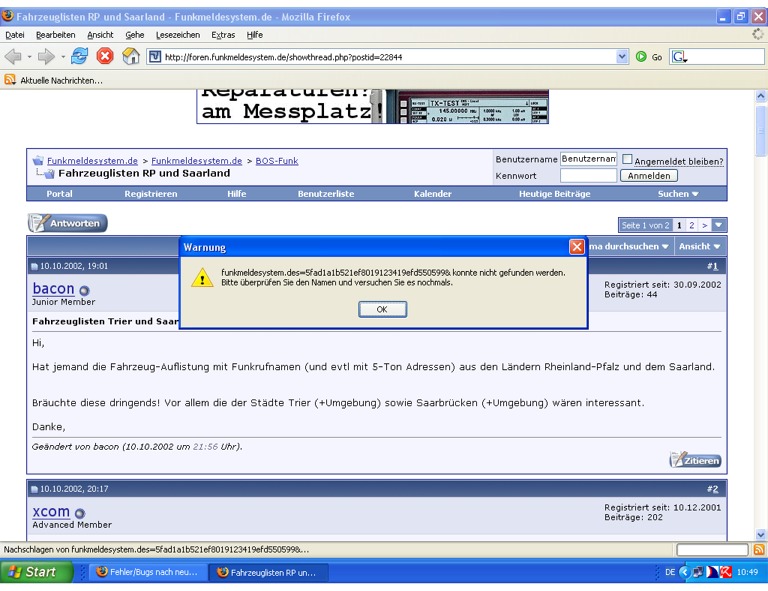Viewport: 768px width, 591px height.
Task: Click bacon's online status icon
Action: point(85,291)
